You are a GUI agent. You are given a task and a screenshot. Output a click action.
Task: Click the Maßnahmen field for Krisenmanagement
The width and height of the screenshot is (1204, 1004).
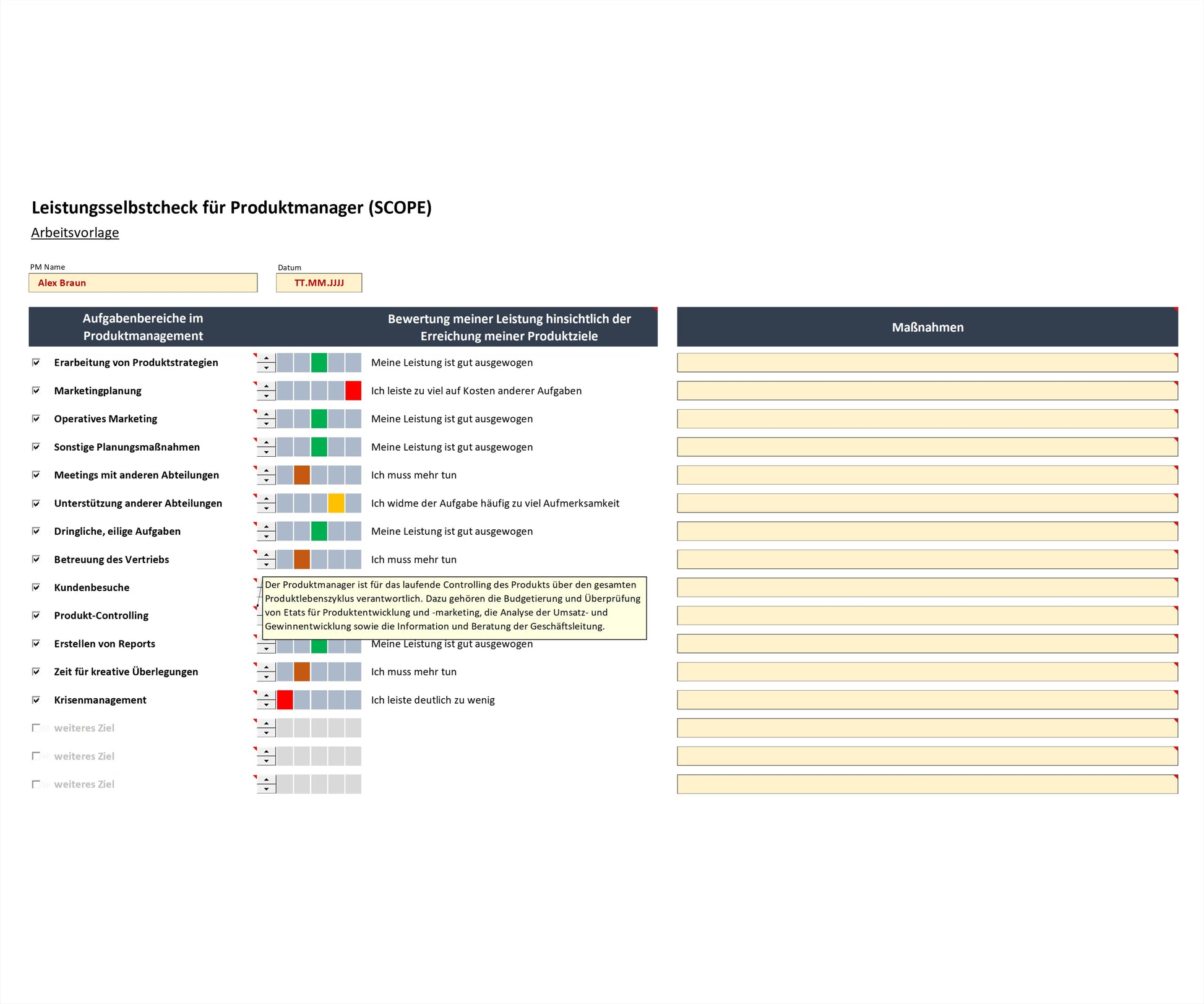pyautogui.click(x=927, y=700)
